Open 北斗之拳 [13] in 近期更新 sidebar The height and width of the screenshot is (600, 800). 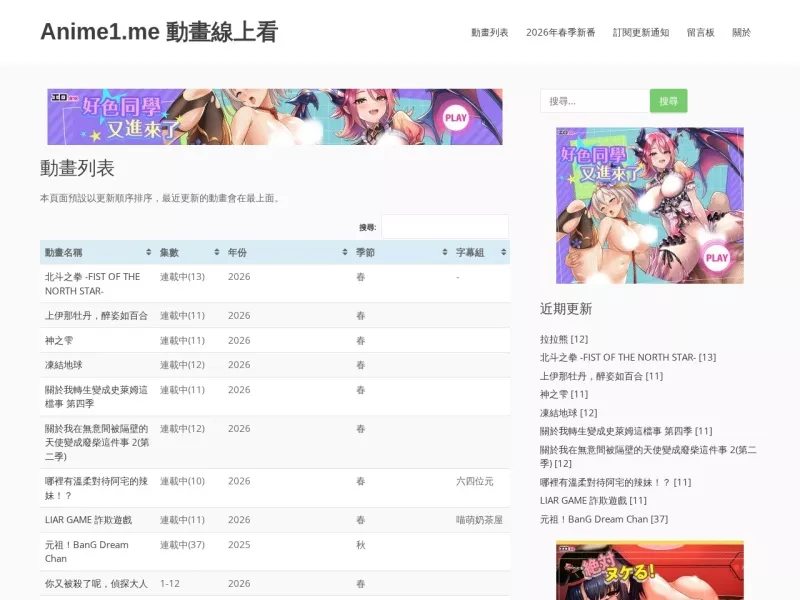(x=628, y=358)
